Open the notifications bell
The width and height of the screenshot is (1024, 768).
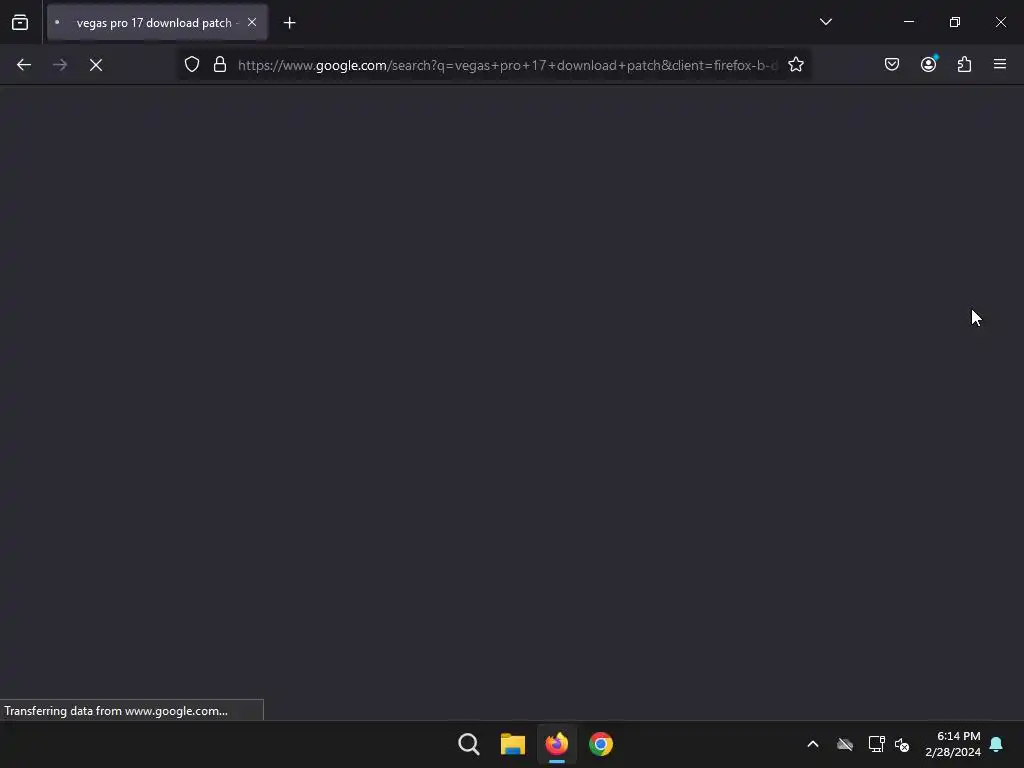pos(996,744)
